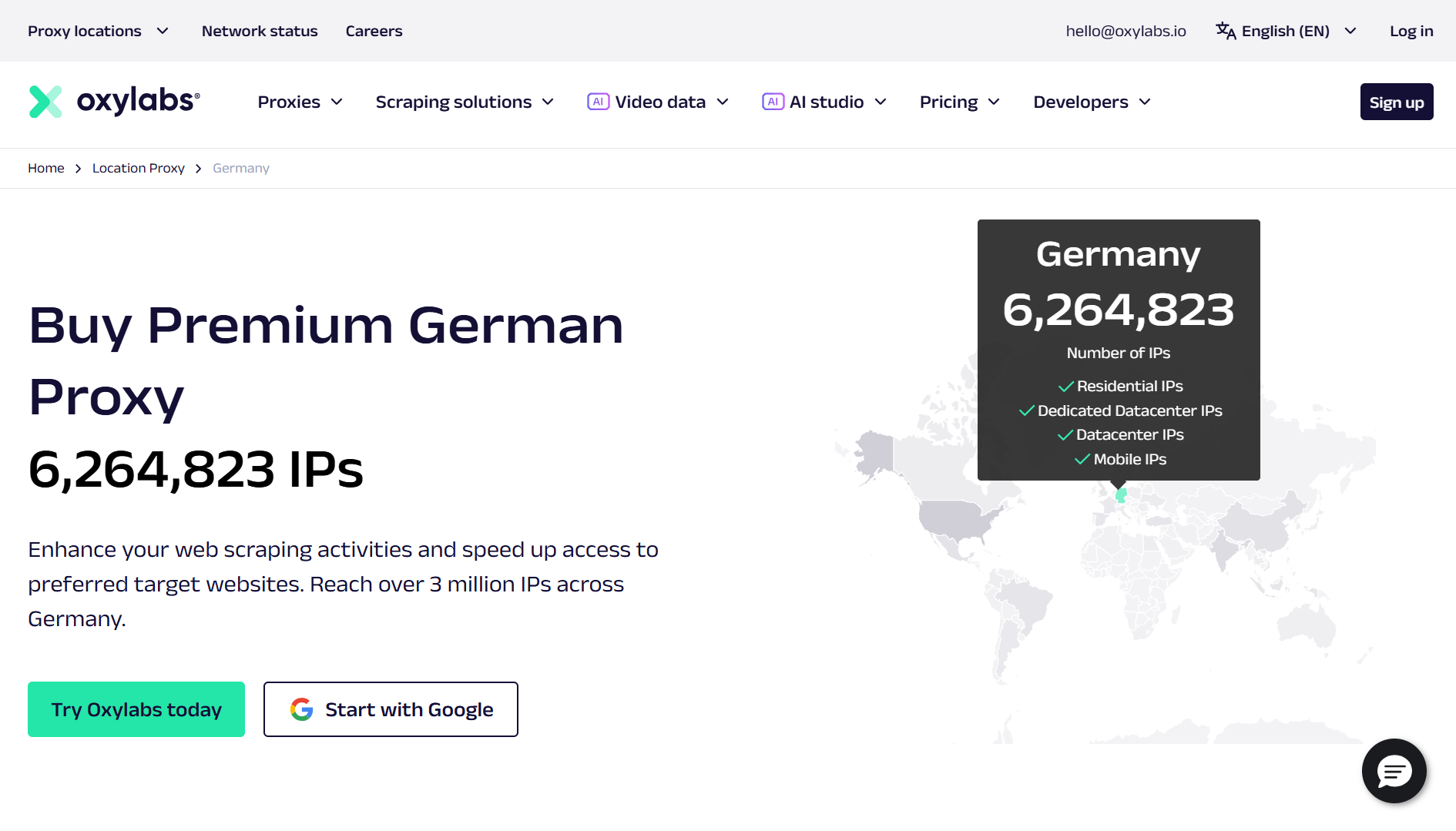The width and height of the screenshot is (1456, 831).
Task: Click the Buy Premium German Proxy heading
Action: [326, 360]
